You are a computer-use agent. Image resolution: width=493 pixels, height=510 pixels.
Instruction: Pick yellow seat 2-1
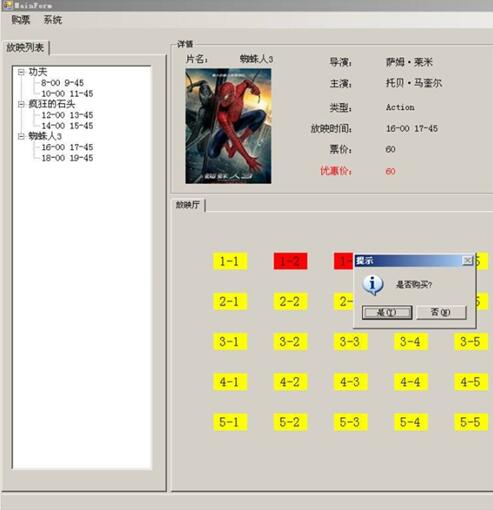[230, 301]
